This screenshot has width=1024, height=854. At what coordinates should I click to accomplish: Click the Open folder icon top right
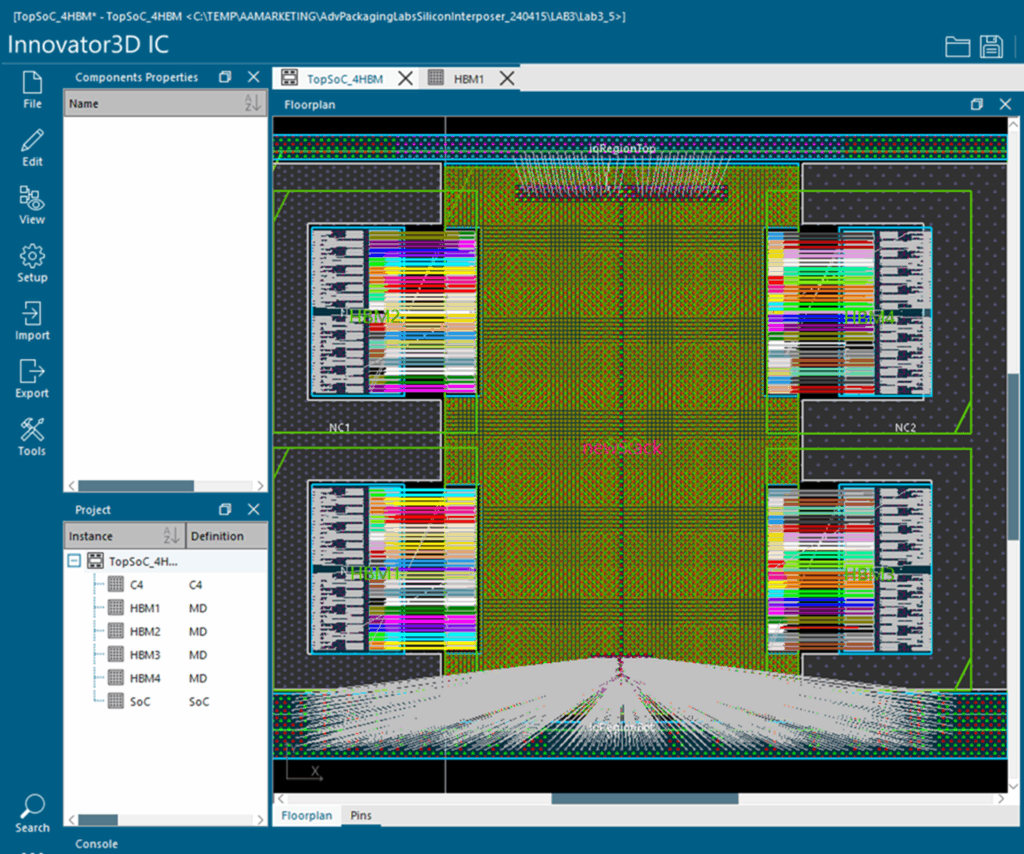pyautogui.click(x=957, y=46)
